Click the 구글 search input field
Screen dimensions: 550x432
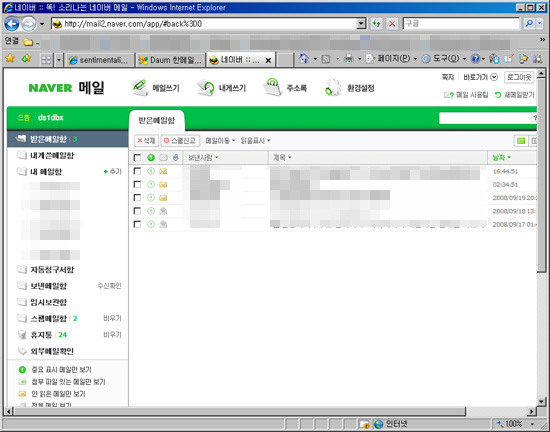click(x=461, y=24)
